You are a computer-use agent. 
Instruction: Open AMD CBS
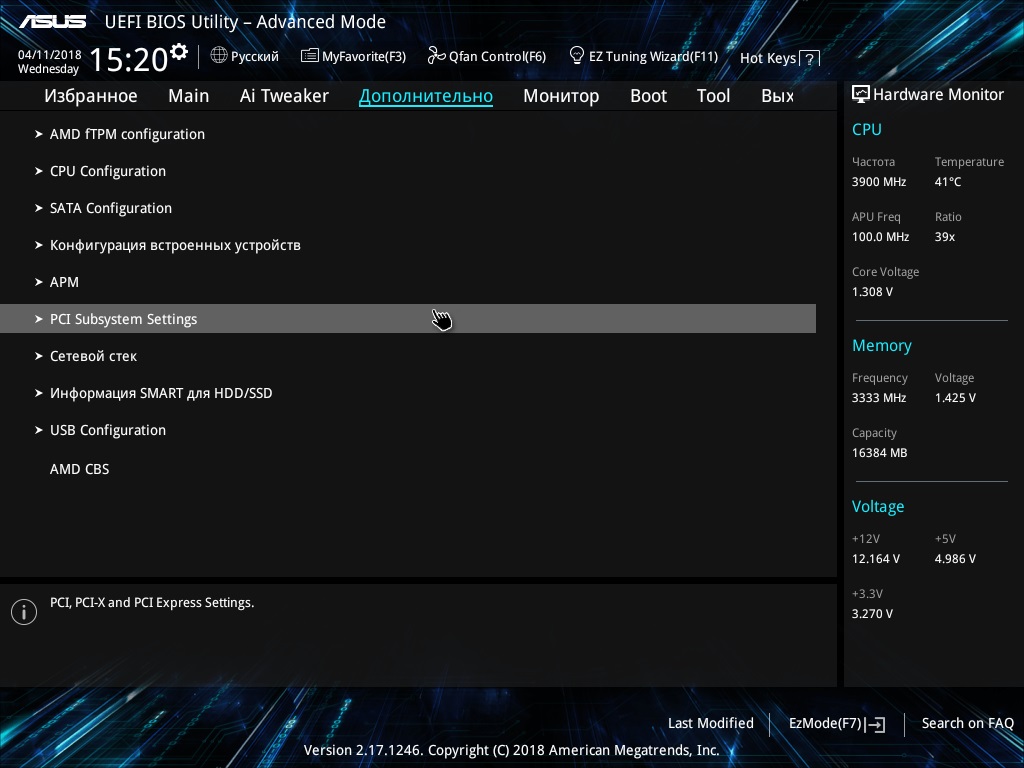80,469
